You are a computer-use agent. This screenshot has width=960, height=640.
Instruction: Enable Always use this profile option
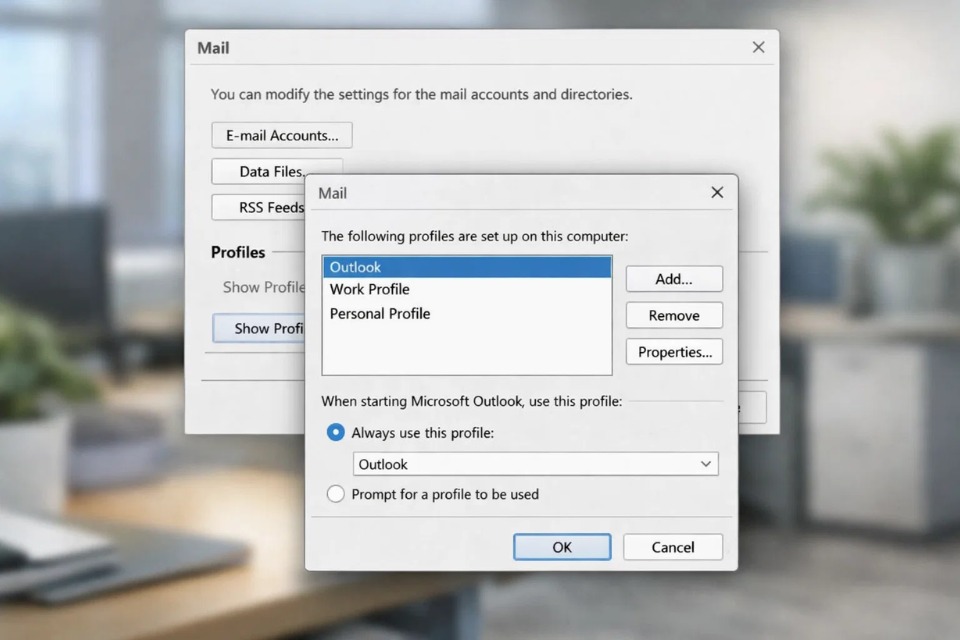pyautogui.click(x=335, y=432)
